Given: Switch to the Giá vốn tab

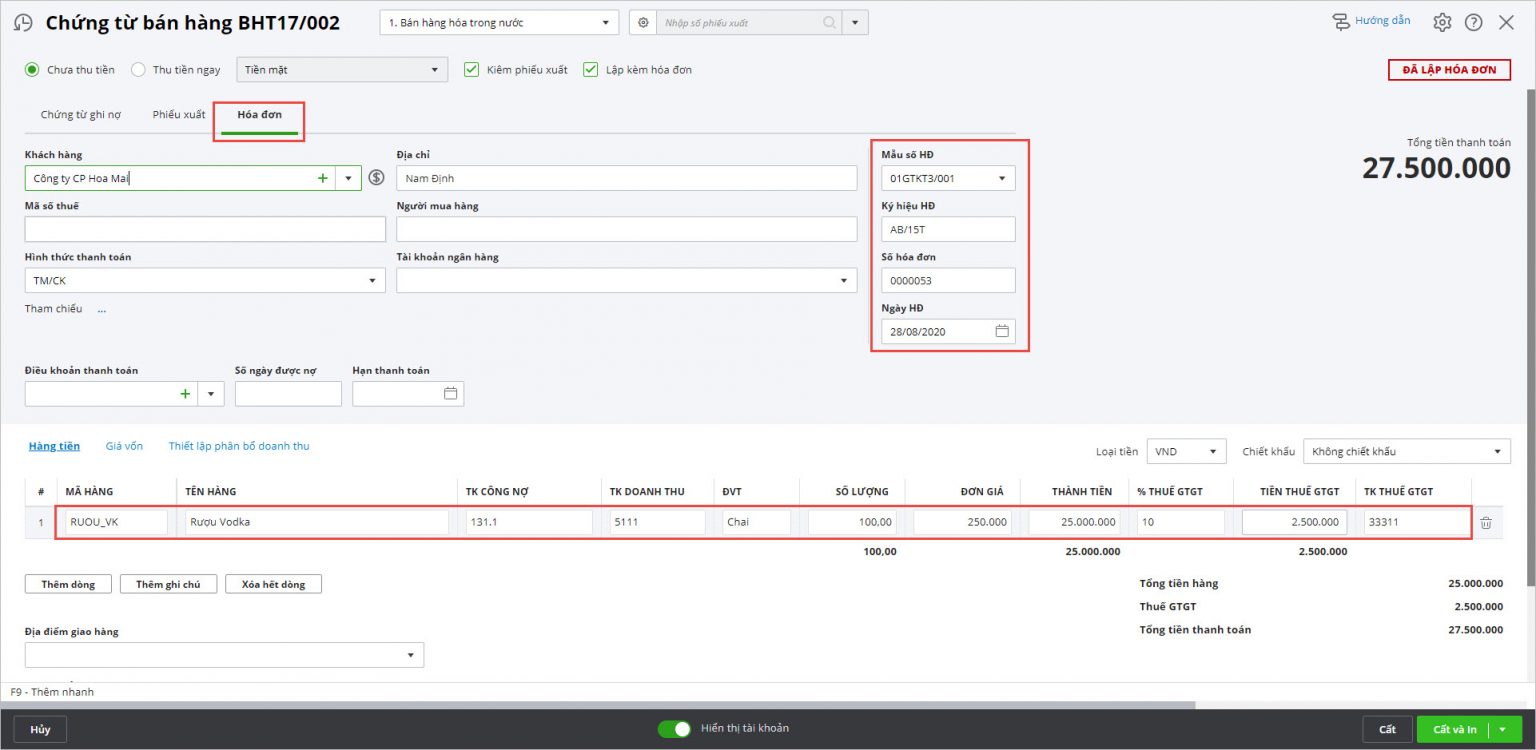Looking at the screenshot, I should 124,446.
